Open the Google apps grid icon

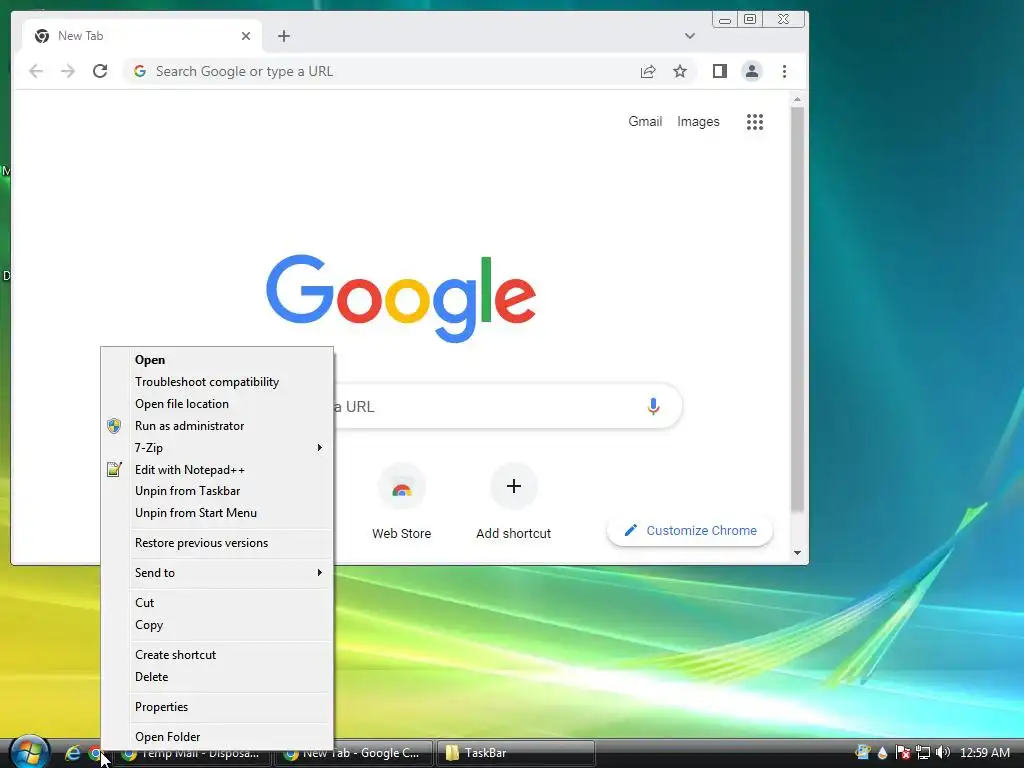point(755,121)
